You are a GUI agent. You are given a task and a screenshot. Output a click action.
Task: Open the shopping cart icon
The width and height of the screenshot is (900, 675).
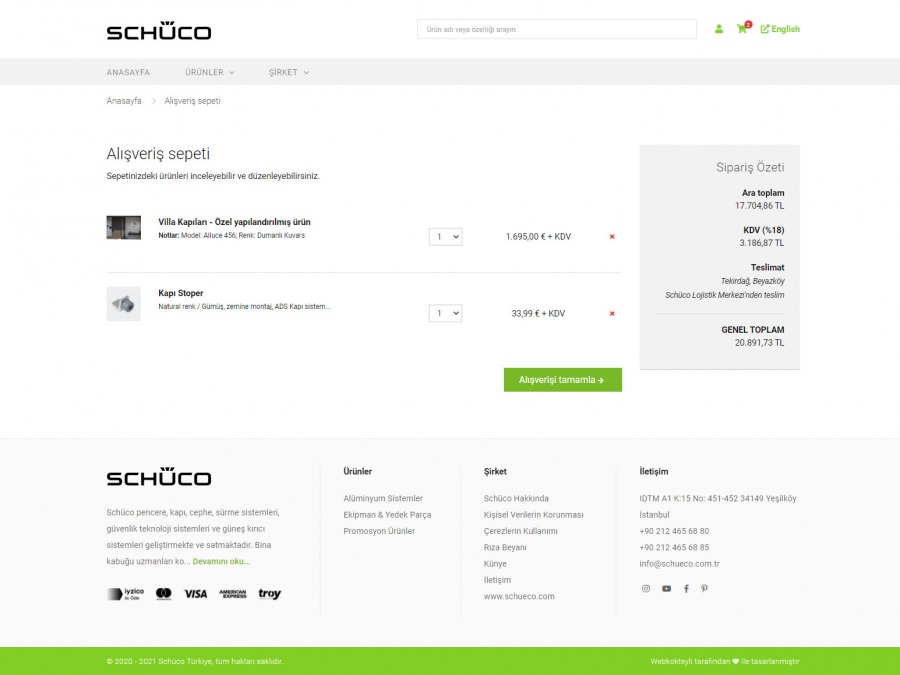coord(742,29)
